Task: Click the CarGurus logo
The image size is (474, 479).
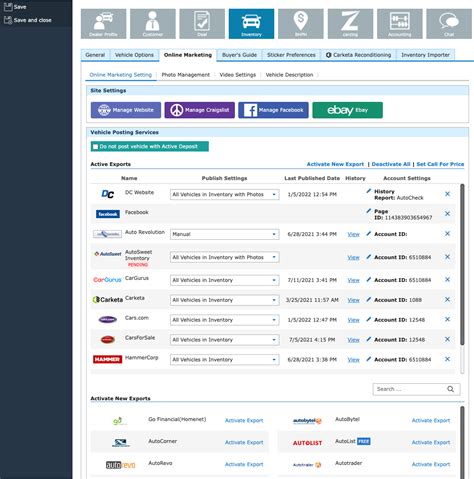Action: pos(107,280)
